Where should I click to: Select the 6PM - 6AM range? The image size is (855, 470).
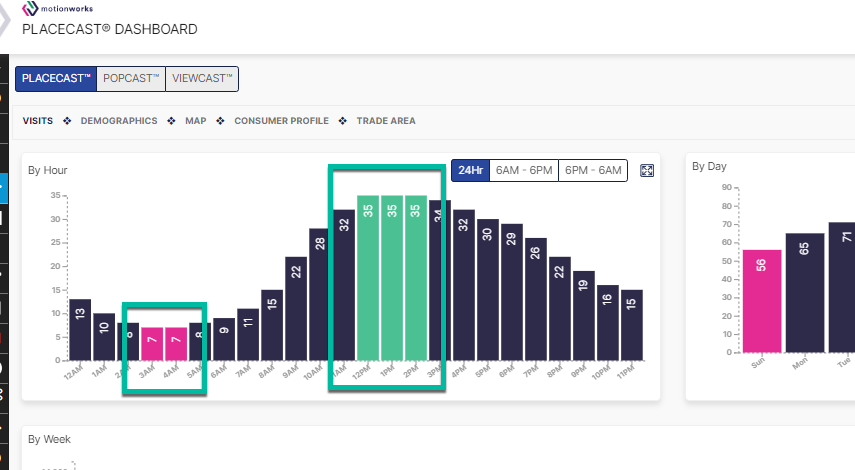coord(593,170)
